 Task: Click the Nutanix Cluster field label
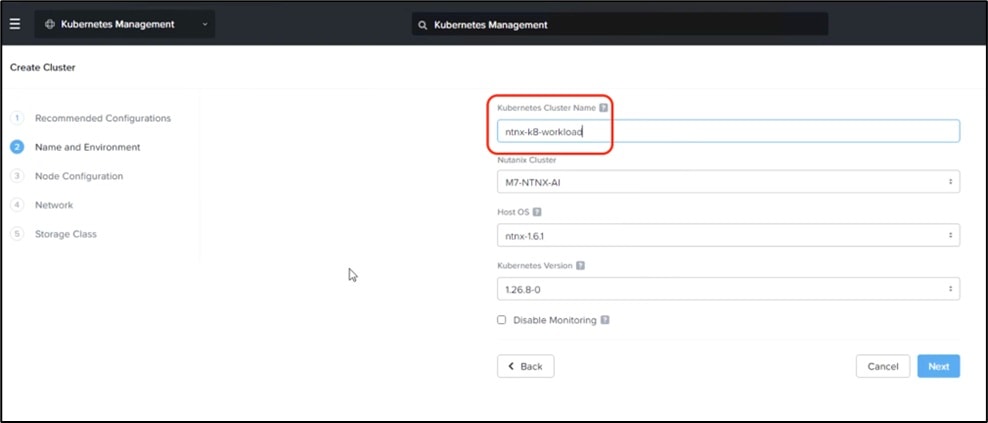527,160
